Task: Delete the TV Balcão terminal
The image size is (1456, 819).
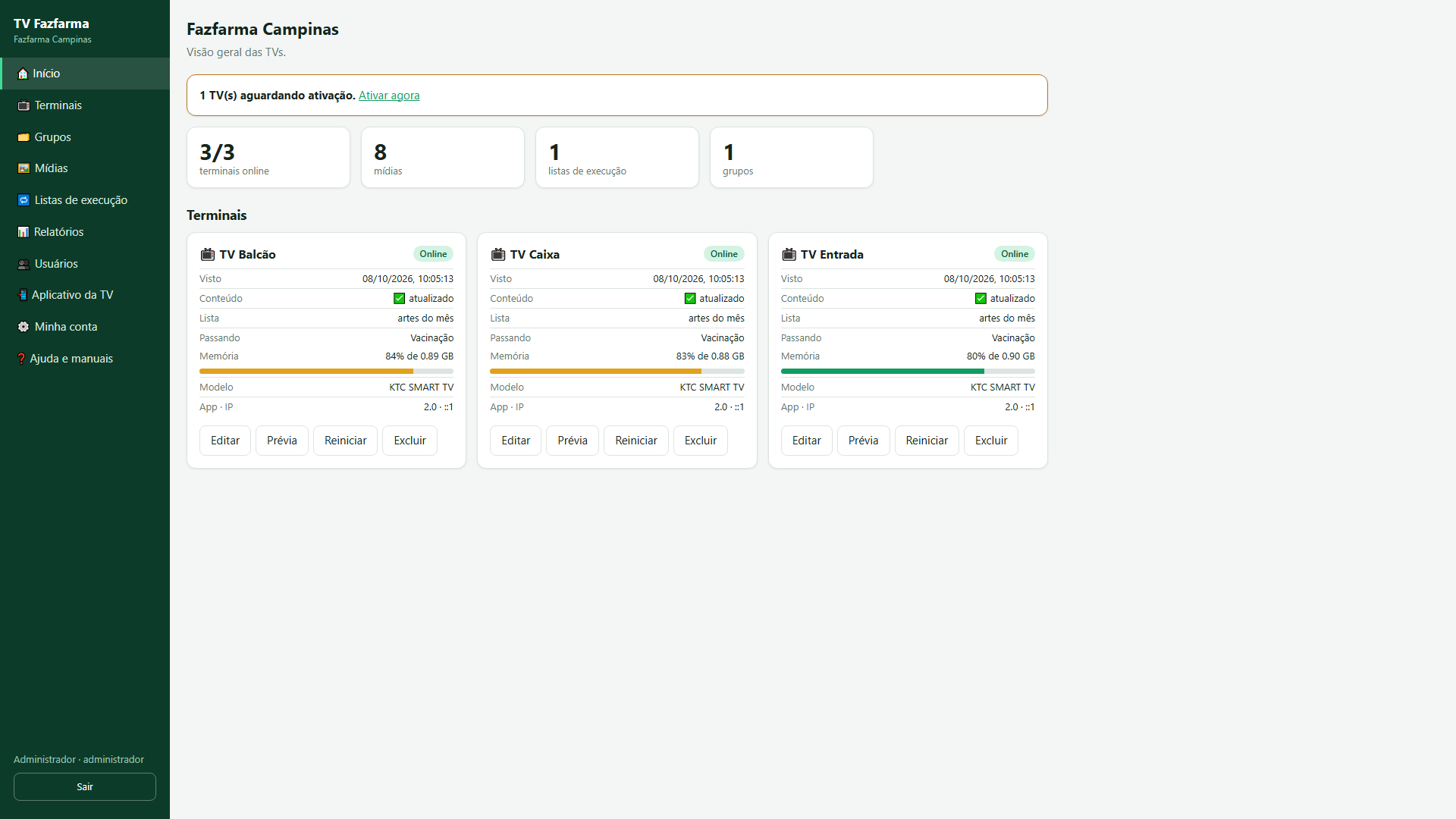Action: point(410,441)
